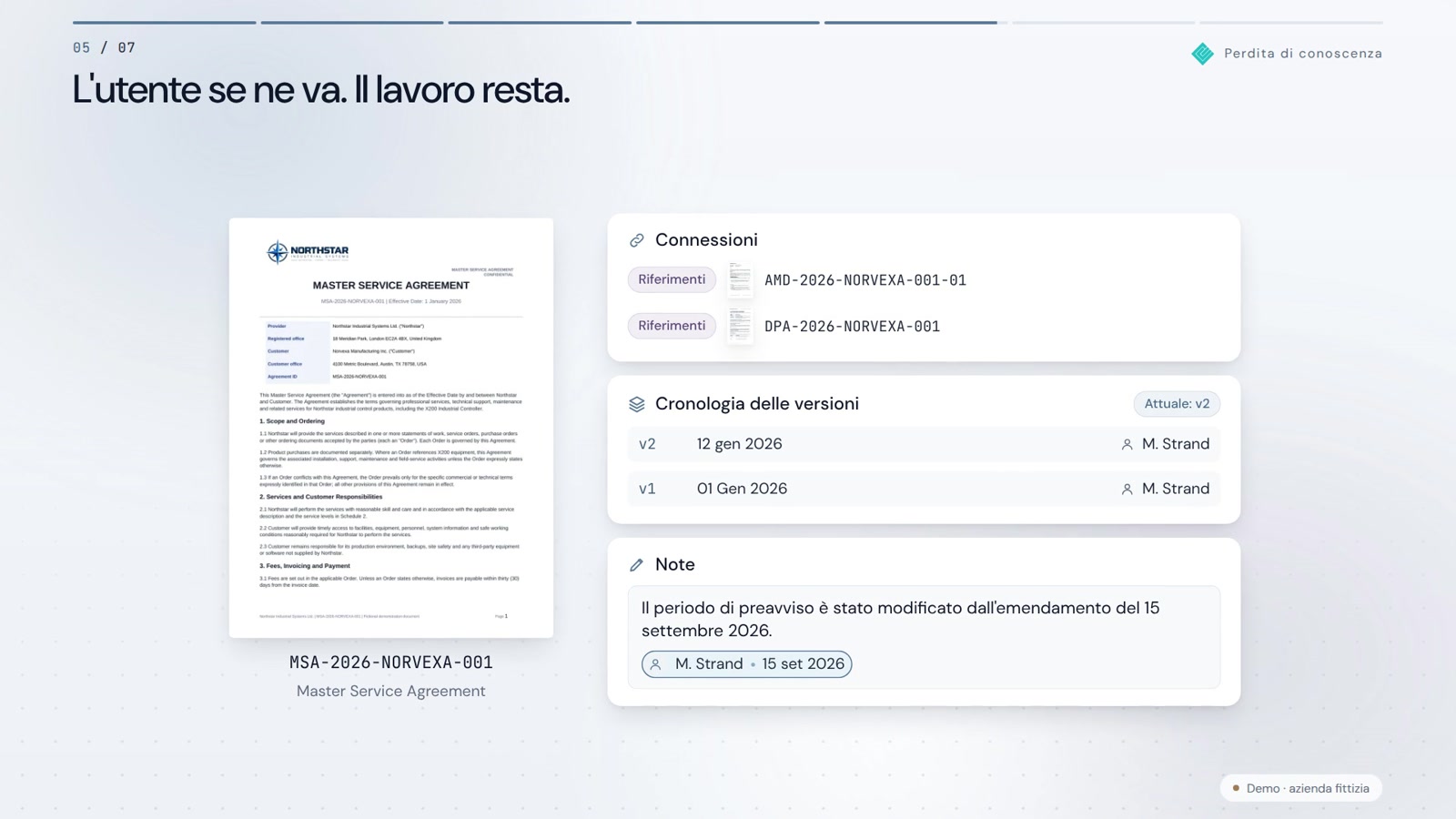The width and height of the screenshot is (1456, 819).
Task: Click the Riferimenti tag next to DPA-2026-NORVEXA-001
Action: [672, 326]
